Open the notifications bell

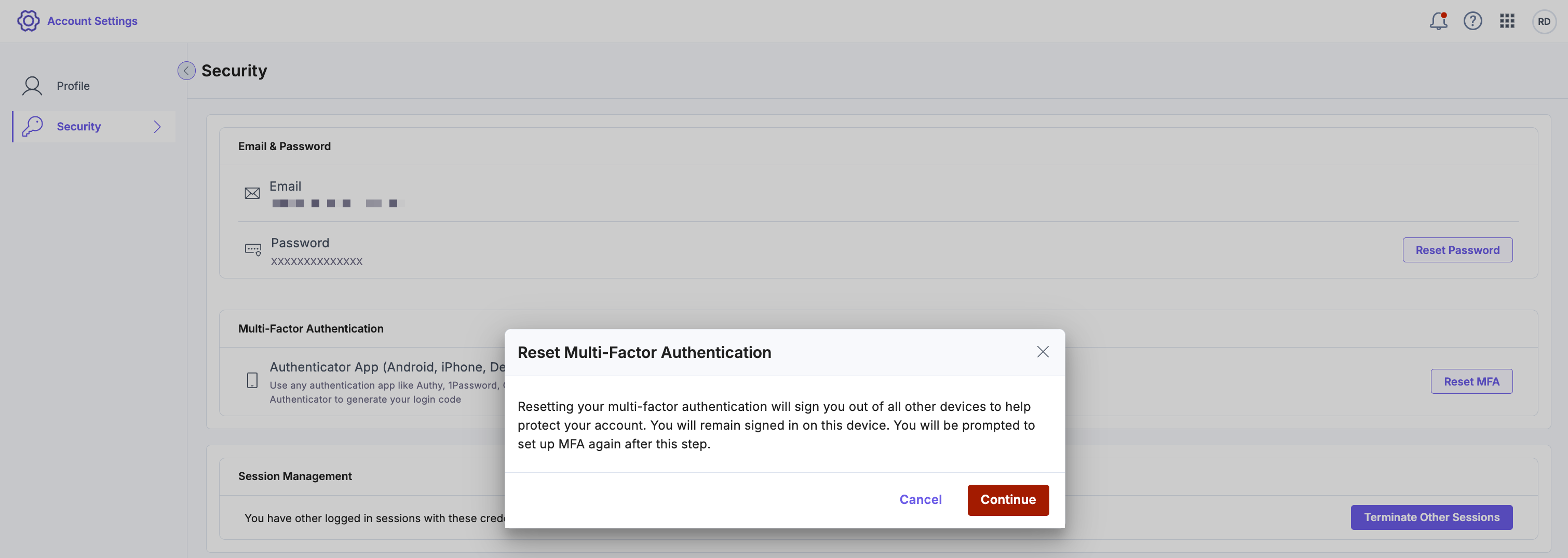1438,21
